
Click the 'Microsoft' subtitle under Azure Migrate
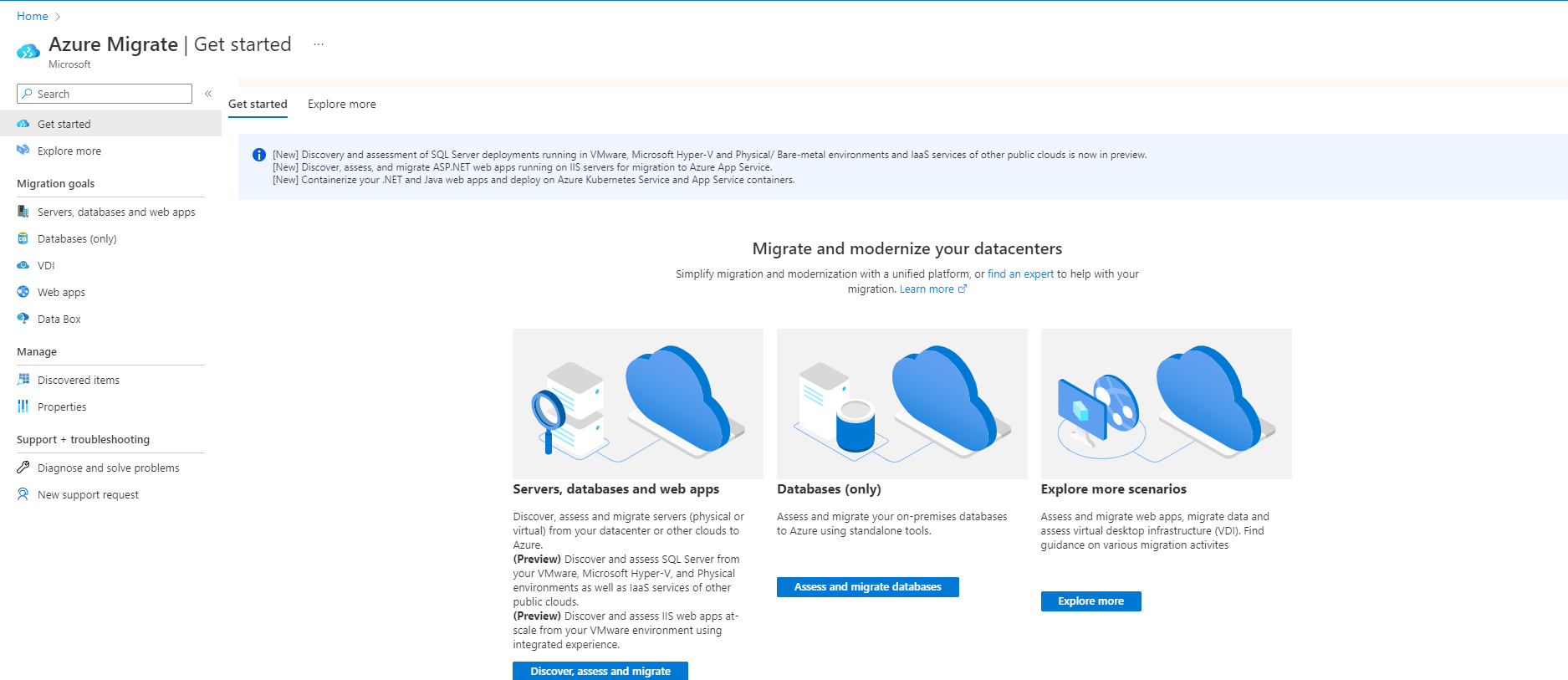[69, 64]
